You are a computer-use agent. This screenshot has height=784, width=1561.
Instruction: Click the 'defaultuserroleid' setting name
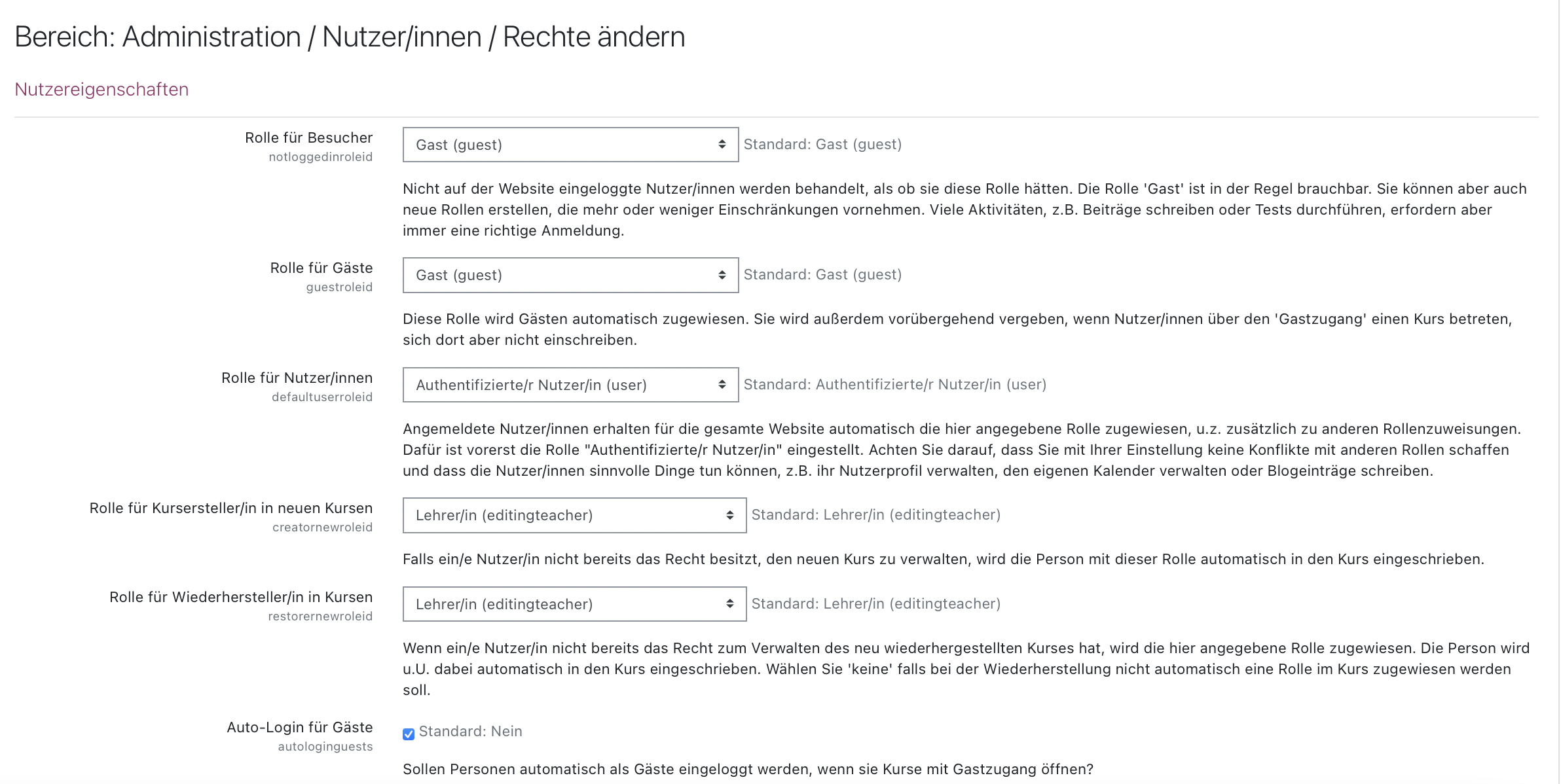[321, 397]
